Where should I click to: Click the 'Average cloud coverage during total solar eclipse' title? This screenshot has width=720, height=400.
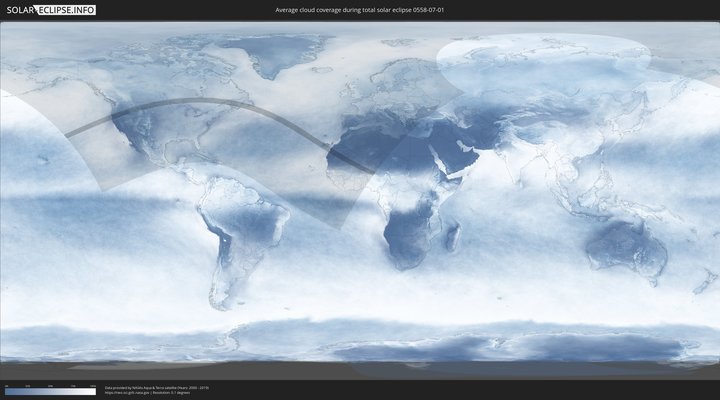360,10
